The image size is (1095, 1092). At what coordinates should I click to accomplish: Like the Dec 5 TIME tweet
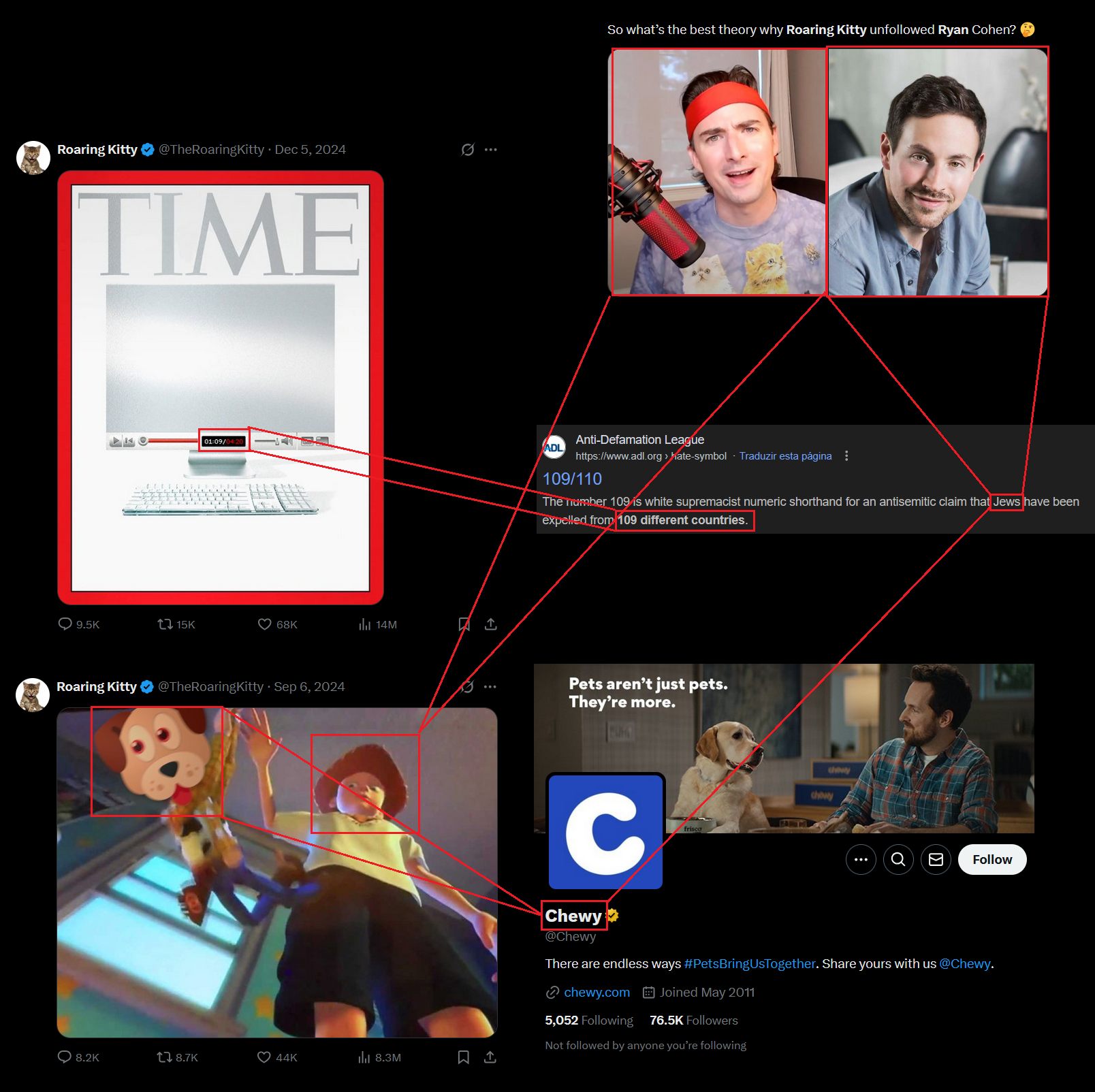click(264, 624)
